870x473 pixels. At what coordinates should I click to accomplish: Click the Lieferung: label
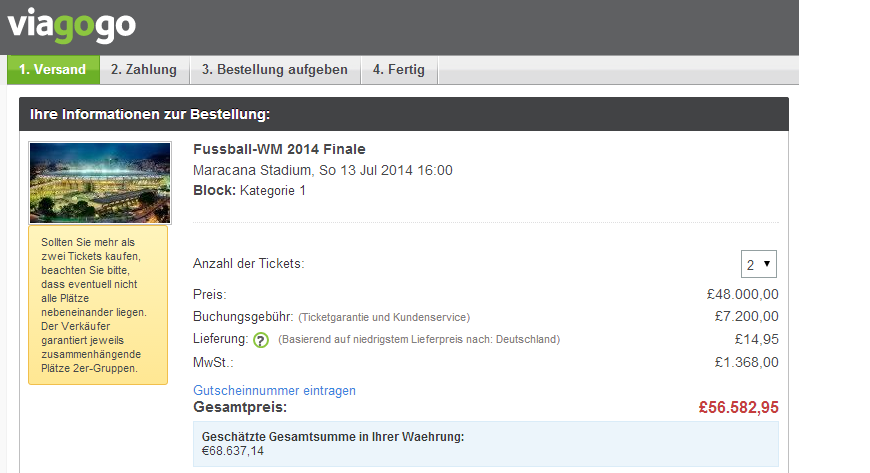click(221, 339)
